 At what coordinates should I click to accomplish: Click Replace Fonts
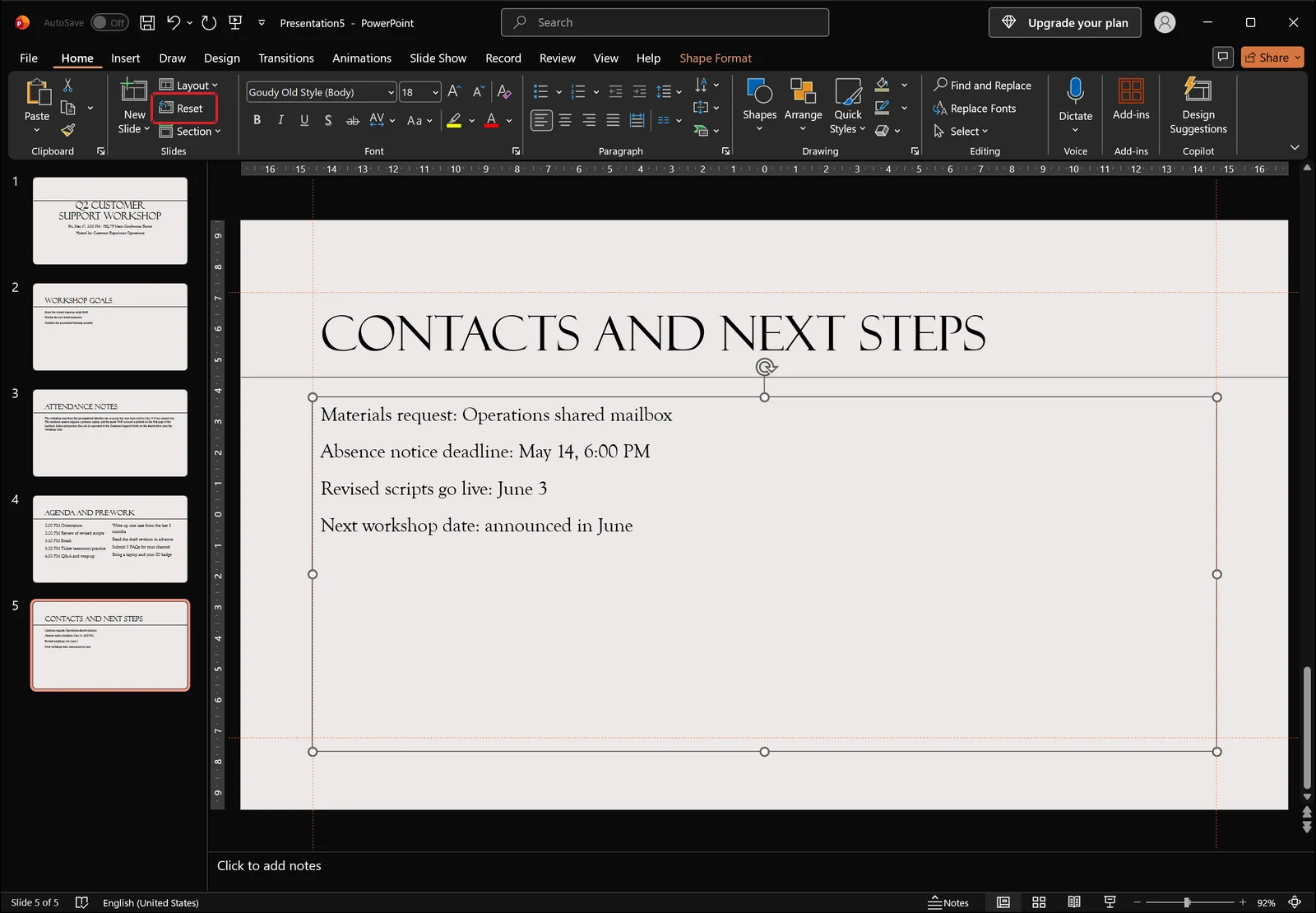coord(975,108)
